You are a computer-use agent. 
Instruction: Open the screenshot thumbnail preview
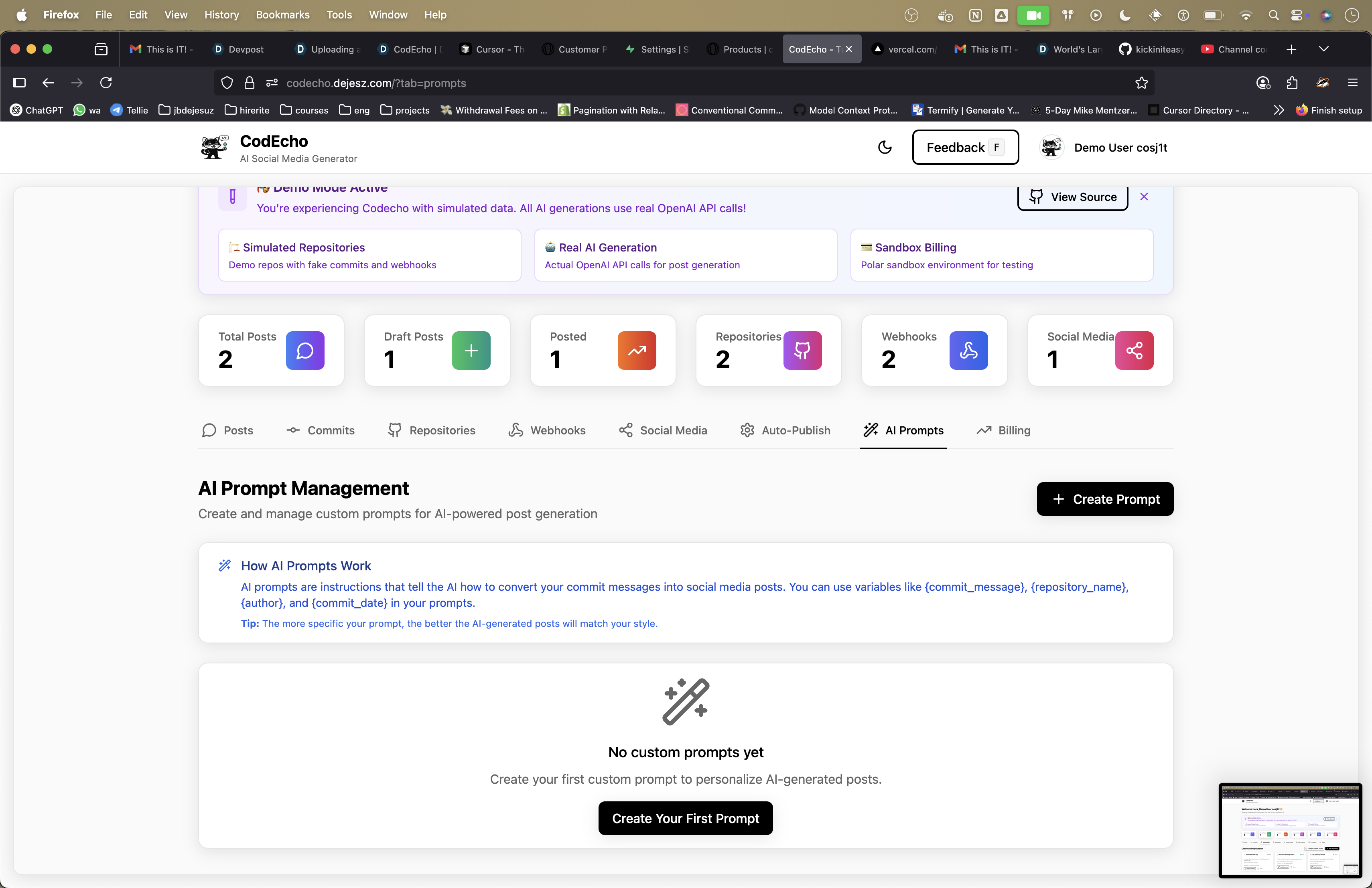(1290, 830)
